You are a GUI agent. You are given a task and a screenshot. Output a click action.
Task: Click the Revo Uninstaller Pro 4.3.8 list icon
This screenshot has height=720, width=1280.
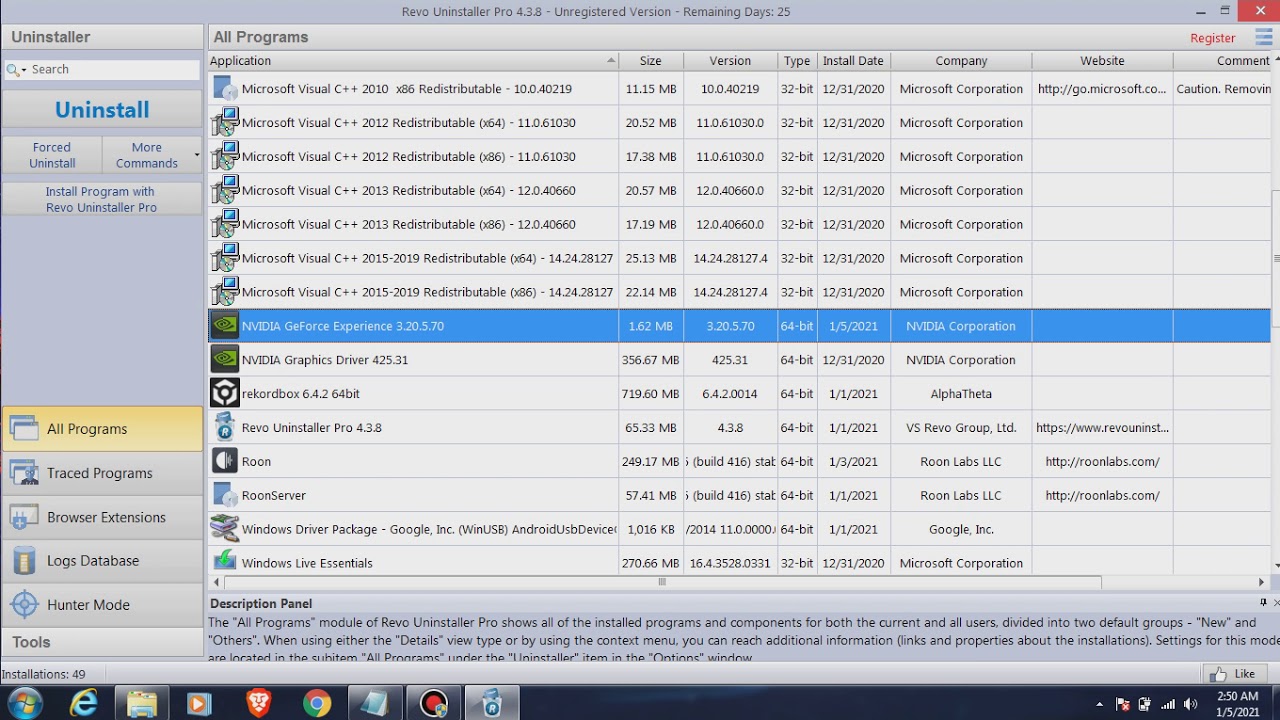coord(225,427)
